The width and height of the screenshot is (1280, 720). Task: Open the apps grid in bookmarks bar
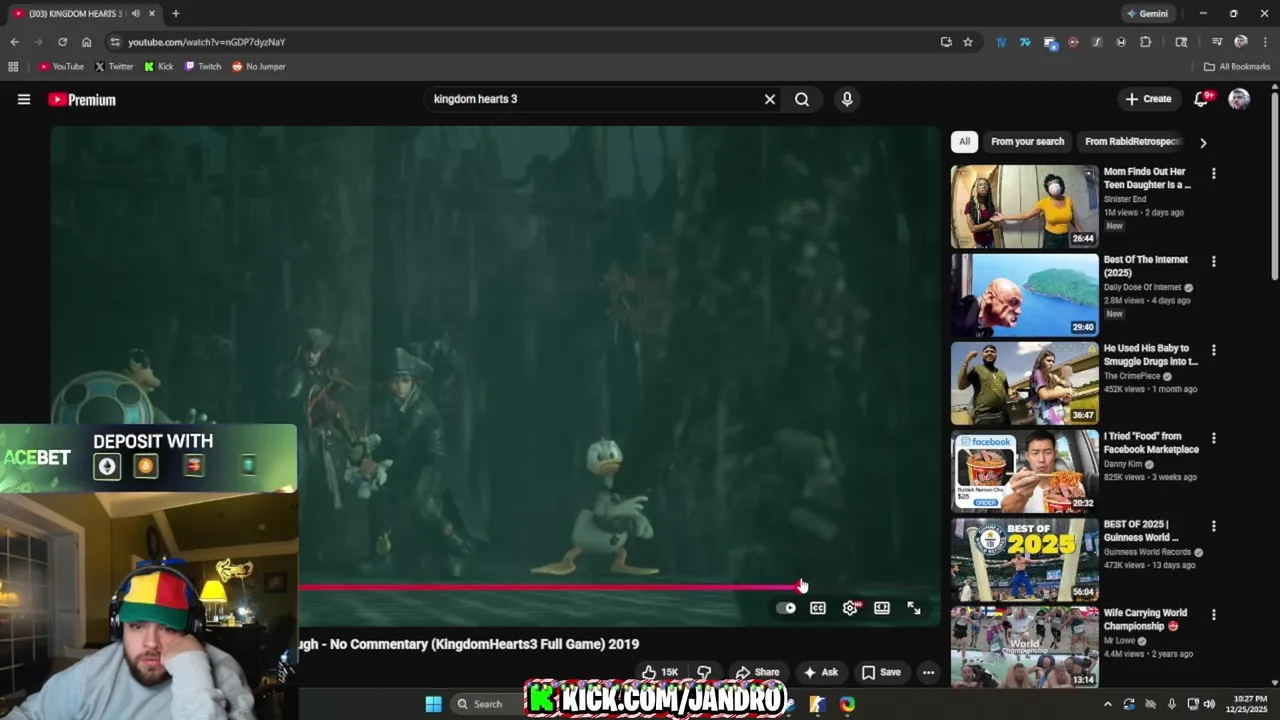13,67
